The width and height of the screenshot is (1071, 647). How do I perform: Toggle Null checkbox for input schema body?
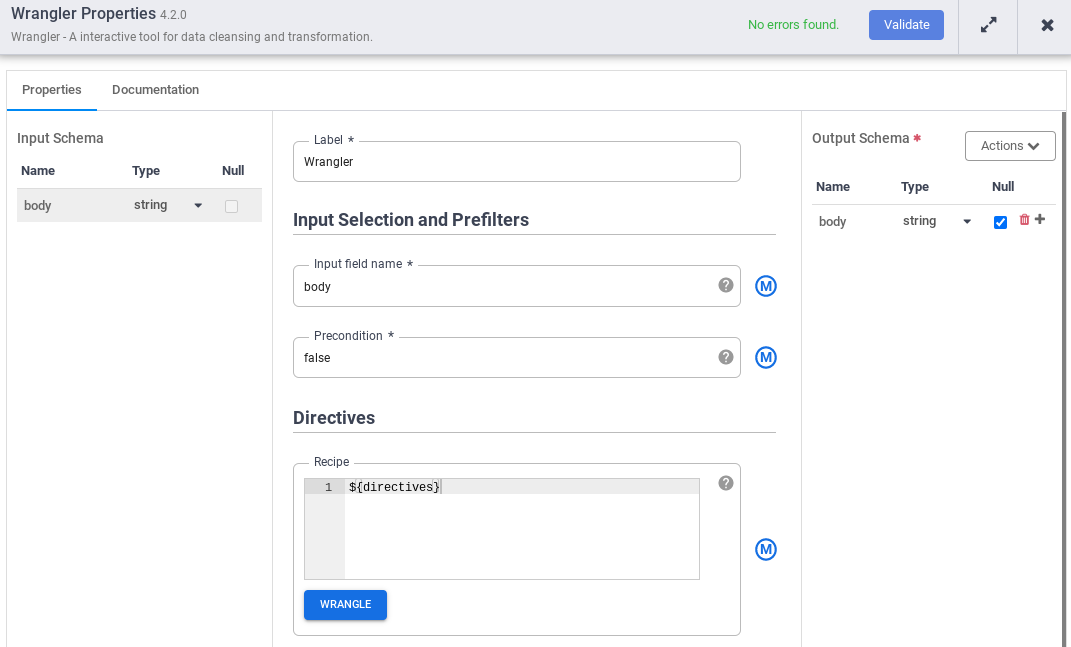[231, 206]
